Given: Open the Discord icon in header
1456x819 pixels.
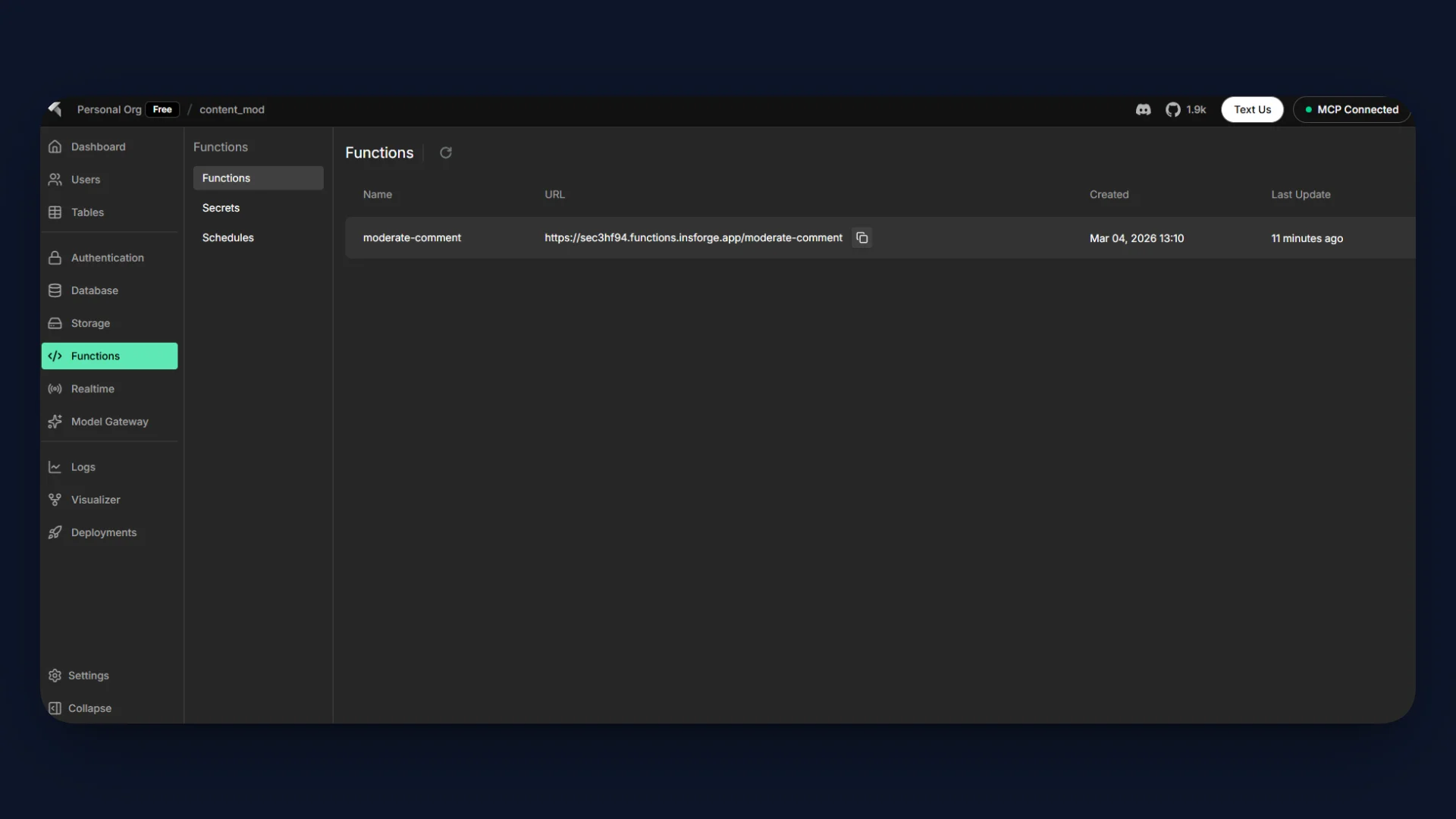Looking at the screenshot, I should [x=1143, y=109].
